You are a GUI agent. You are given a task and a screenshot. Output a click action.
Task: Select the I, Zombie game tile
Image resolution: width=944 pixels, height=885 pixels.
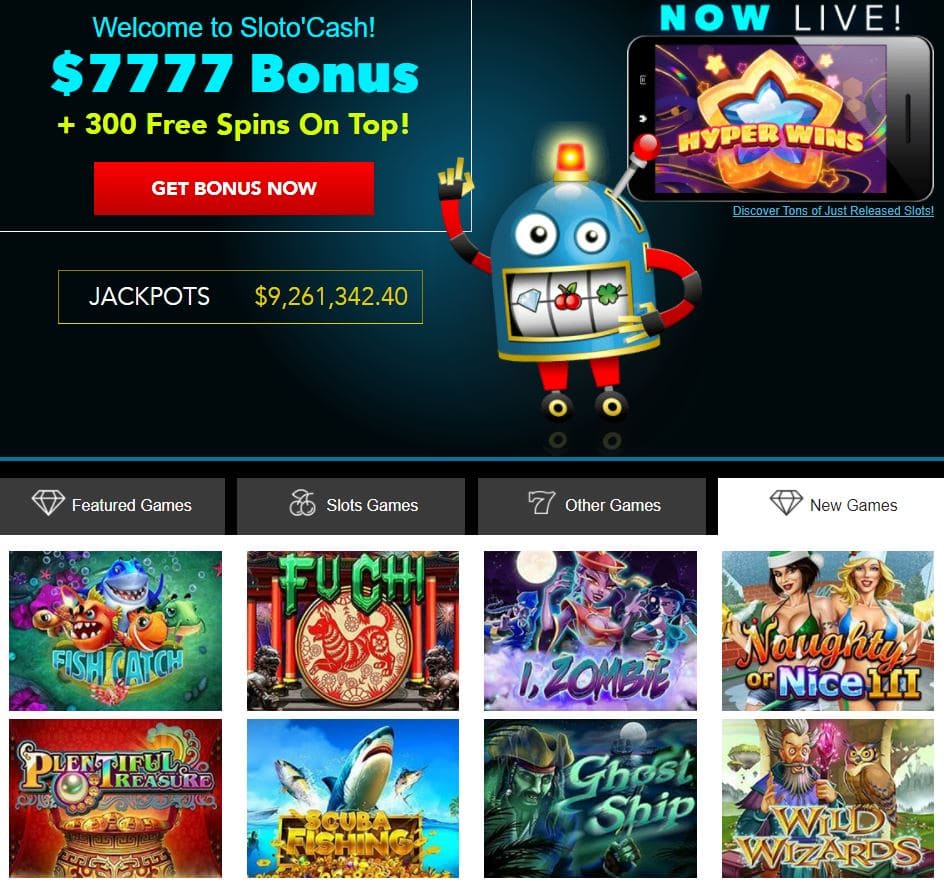coord(591,630)
